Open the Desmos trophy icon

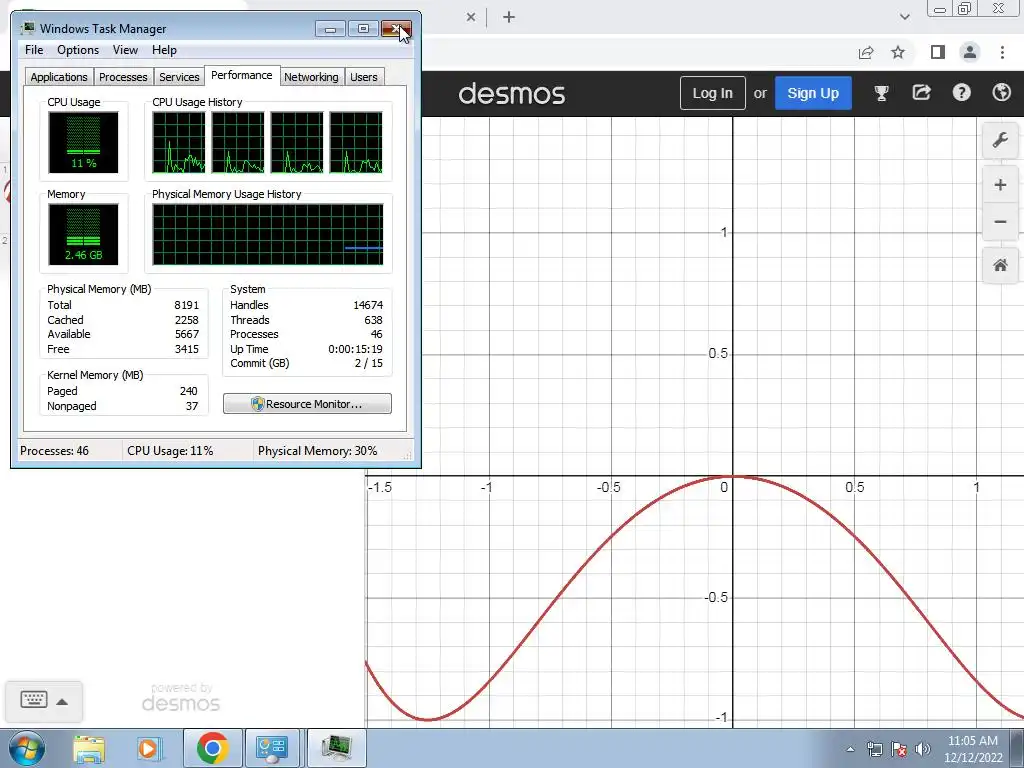pos(881,93)
